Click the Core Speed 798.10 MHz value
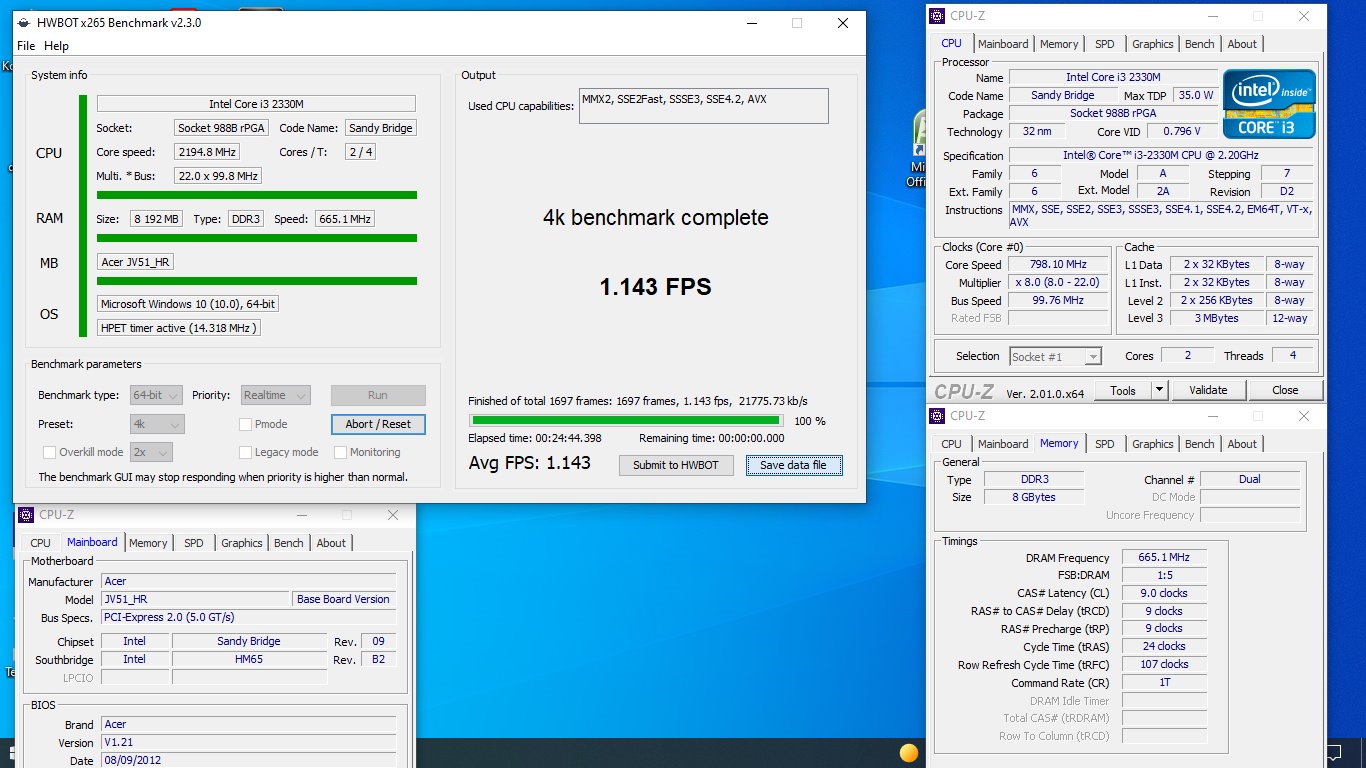The image size is (1366, 768). pos(1058,265)
